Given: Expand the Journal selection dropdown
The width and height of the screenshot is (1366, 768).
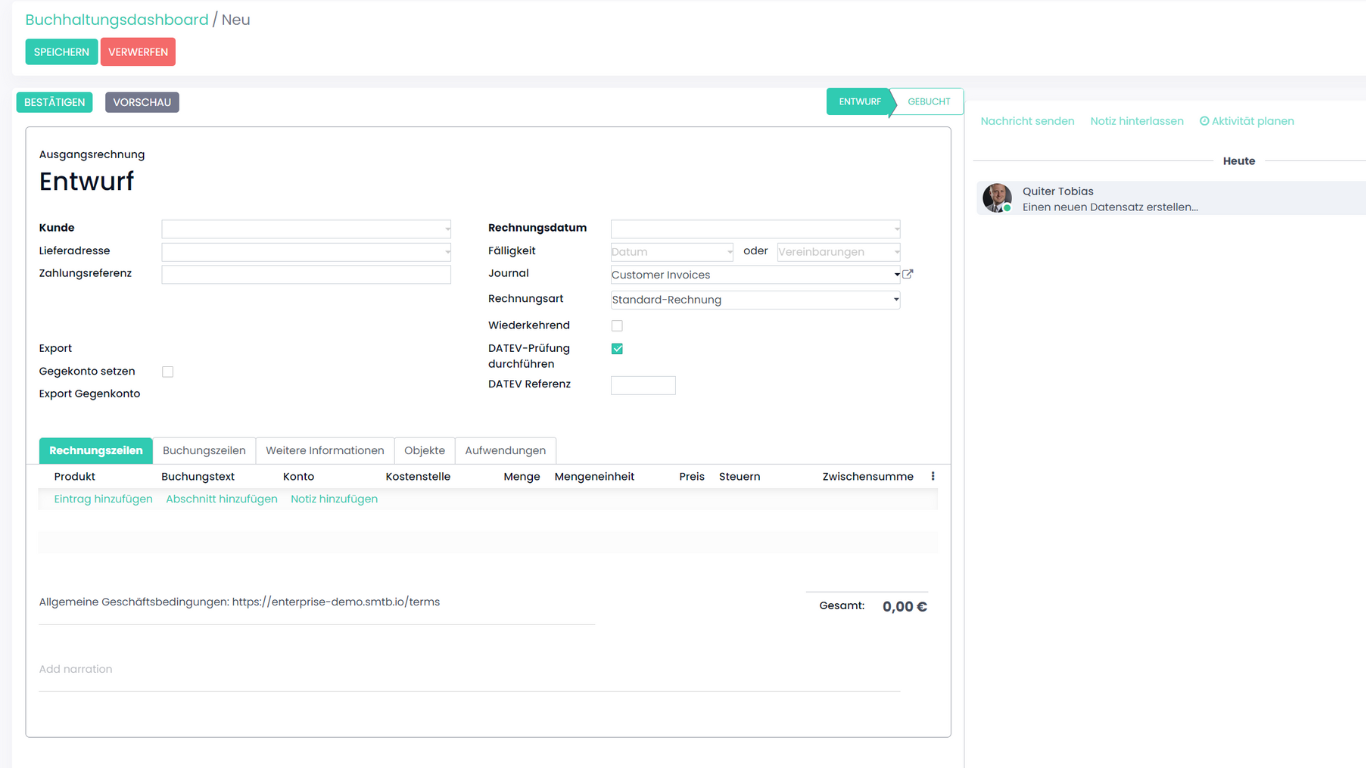Looking at the screenshot, I should [755, 275].
